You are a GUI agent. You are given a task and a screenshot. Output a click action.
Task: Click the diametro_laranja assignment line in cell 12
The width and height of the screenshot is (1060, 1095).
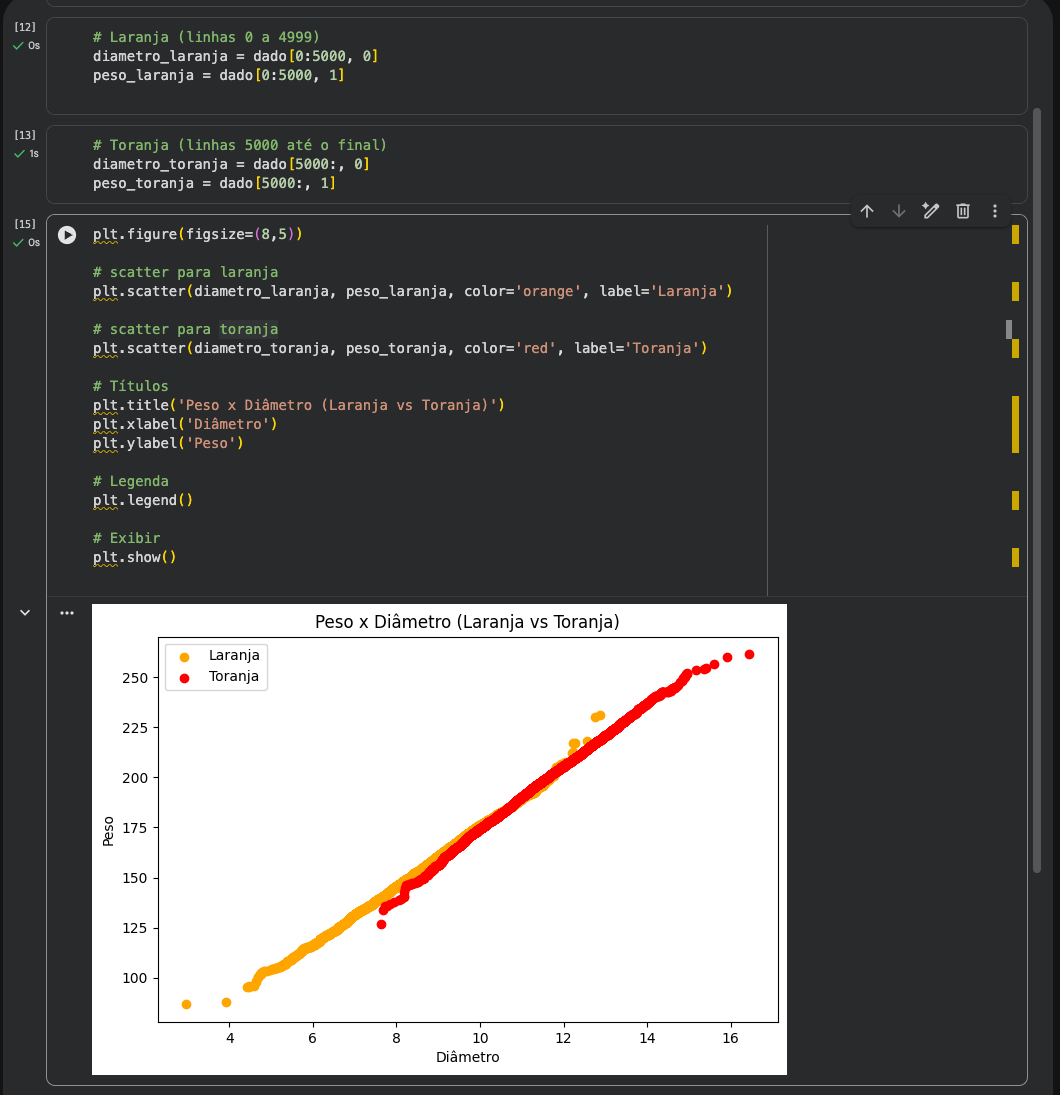tap(235, 56)
